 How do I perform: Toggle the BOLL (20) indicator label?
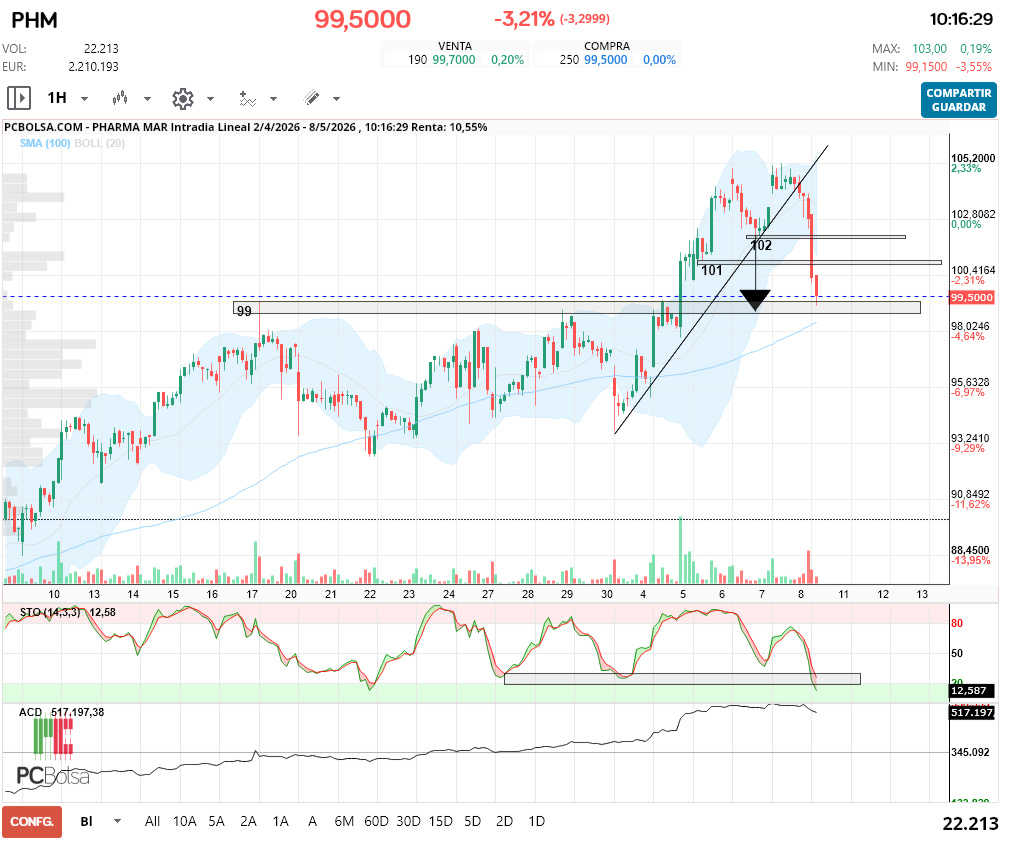pyautogui.click(x=99, y=143)
